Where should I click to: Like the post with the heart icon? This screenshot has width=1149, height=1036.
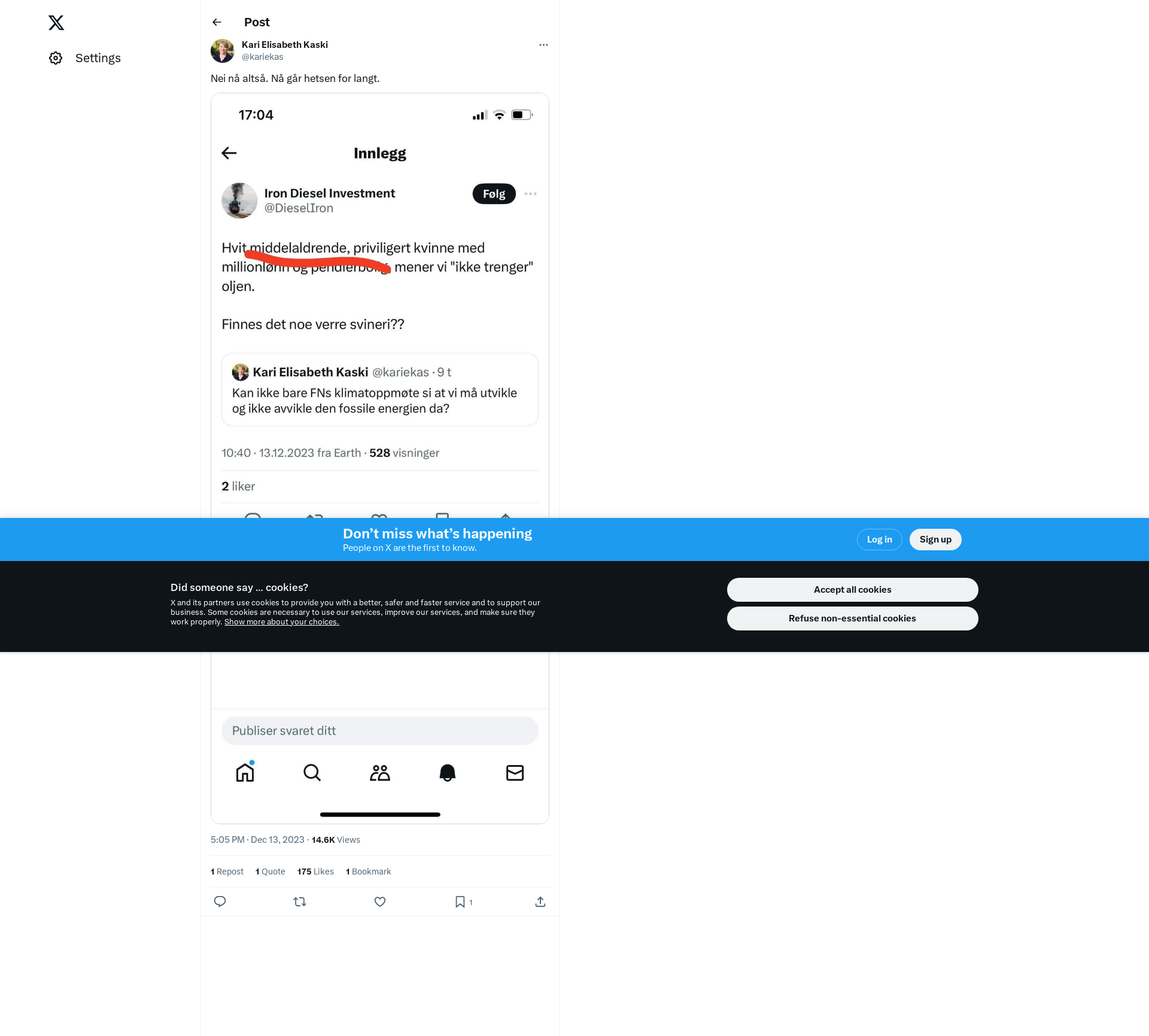tap(380, 901)
